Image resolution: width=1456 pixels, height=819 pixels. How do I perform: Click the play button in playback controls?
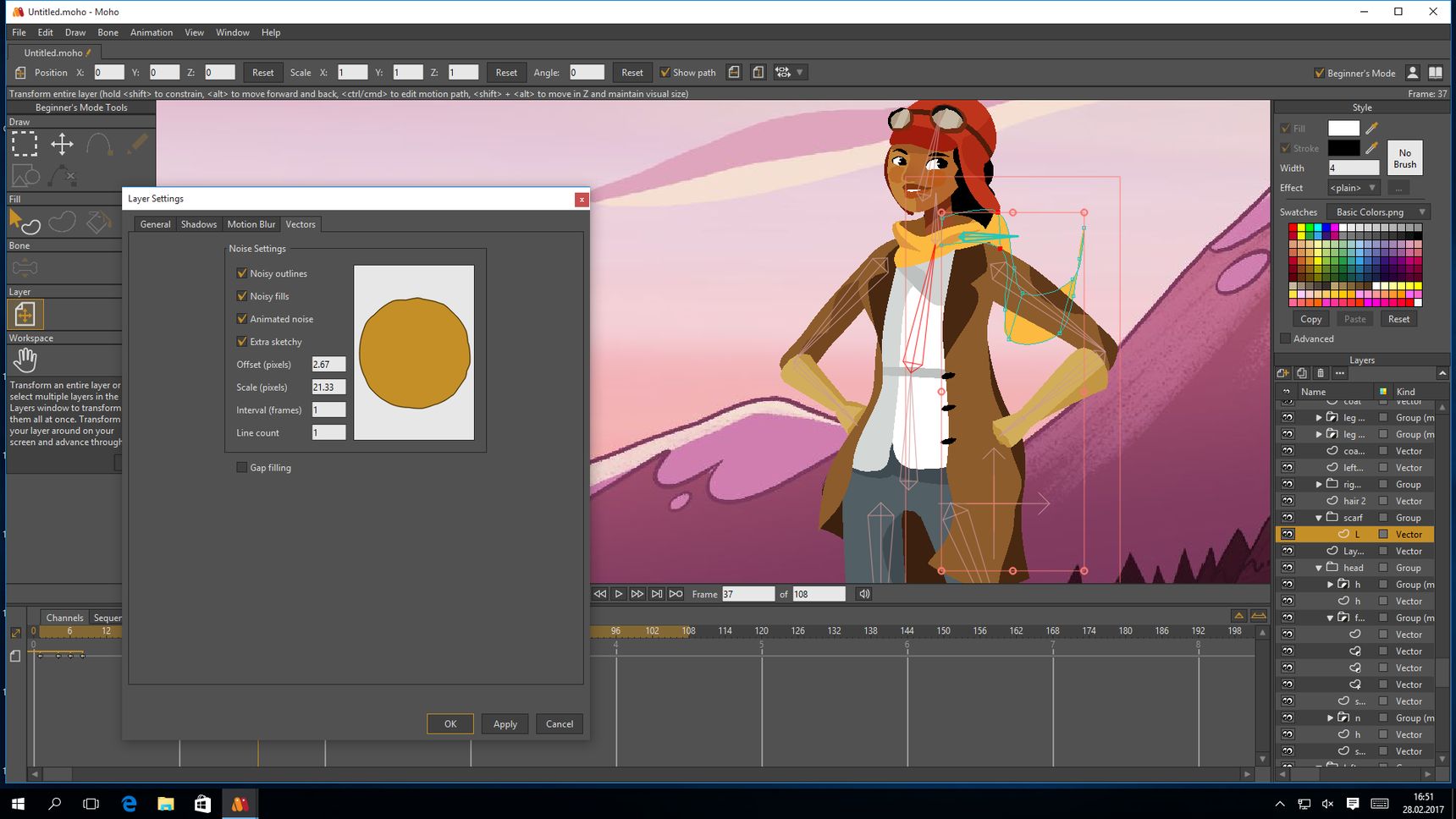pyautogui.click(x=619, y=594)
